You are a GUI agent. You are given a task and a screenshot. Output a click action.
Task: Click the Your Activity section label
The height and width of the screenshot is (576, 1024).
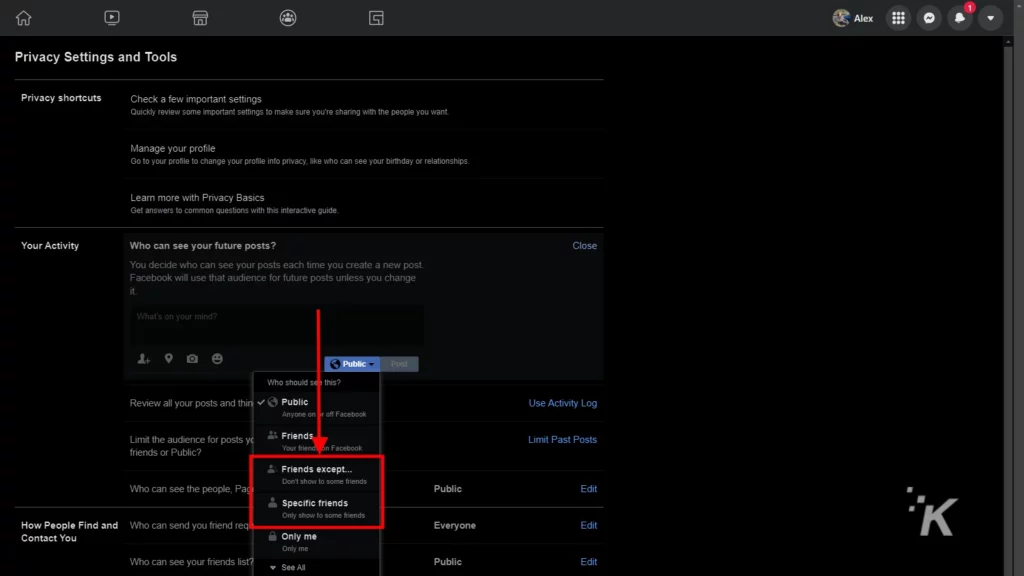click(50, 246)
